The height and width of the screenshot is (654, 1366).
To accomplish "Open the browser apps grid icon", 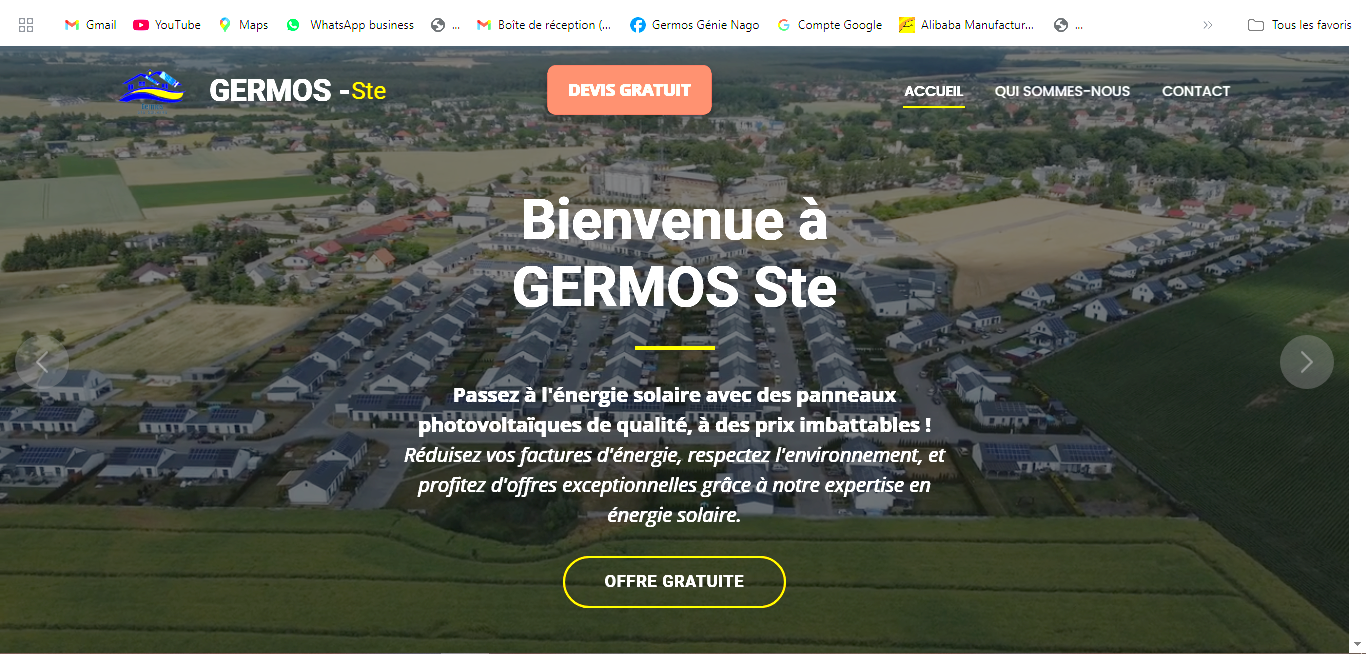I will [x=26, y=25].
